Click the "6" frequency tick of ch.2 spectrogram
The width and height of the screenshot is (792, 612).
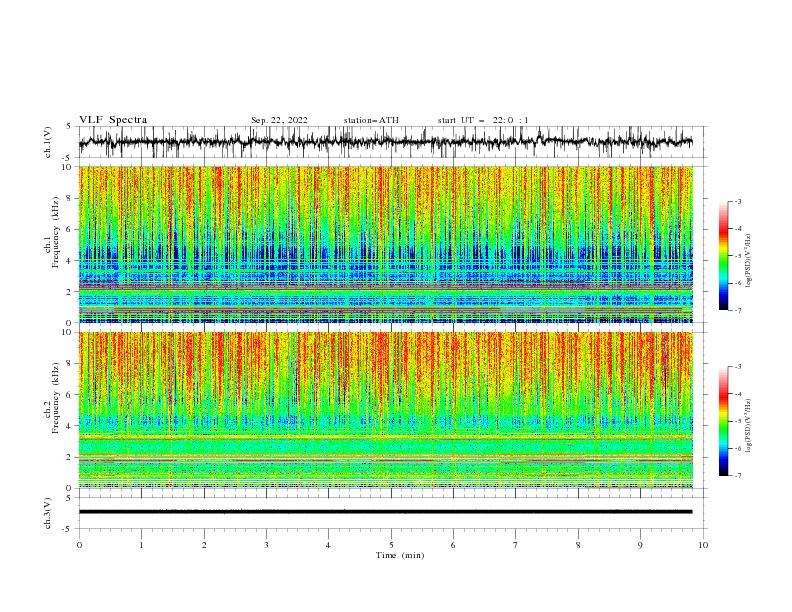click(x=71, y=395)
